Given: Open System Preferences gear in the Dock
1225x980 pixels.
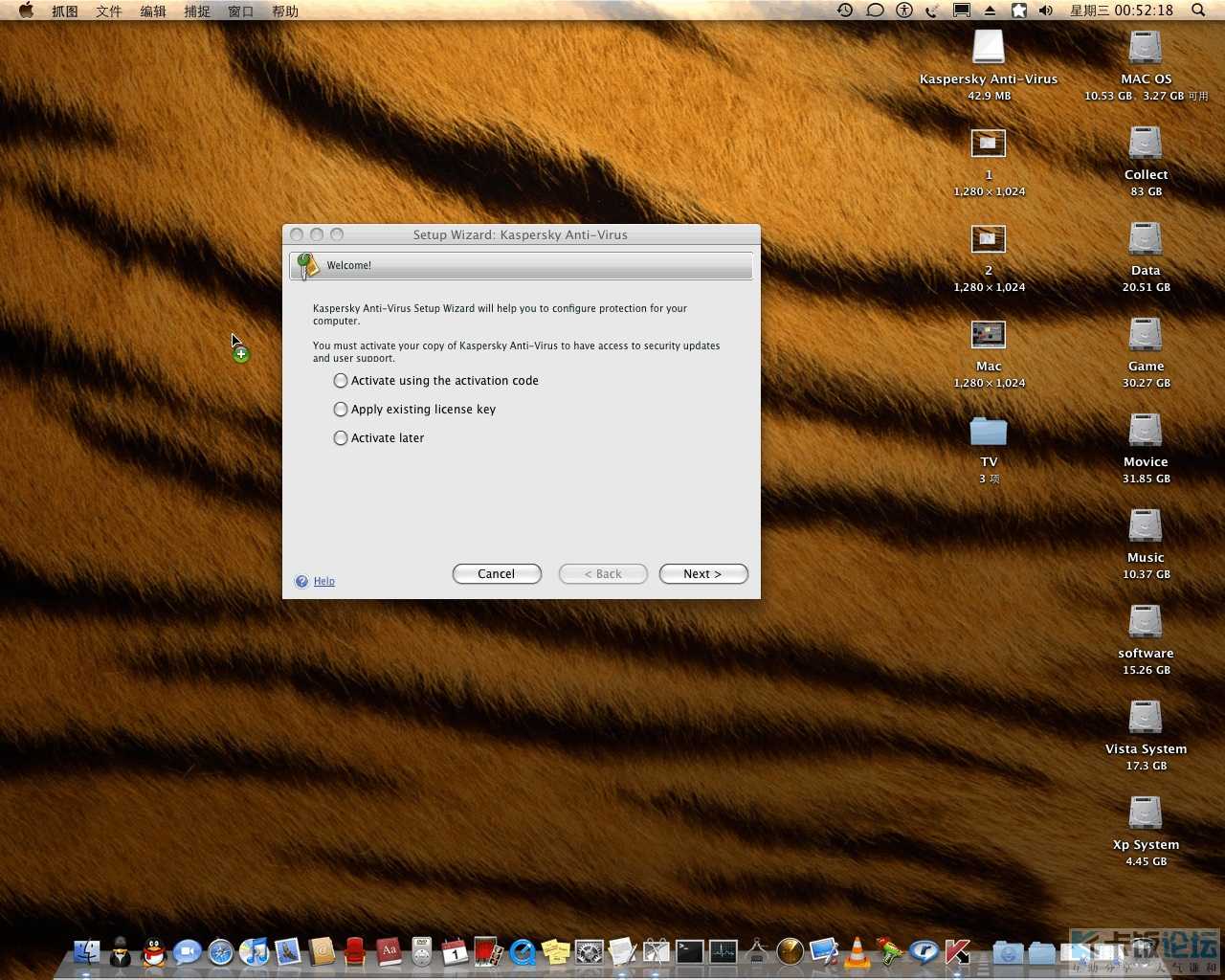Looking at the screenshot, I should [x=590, y=952].
